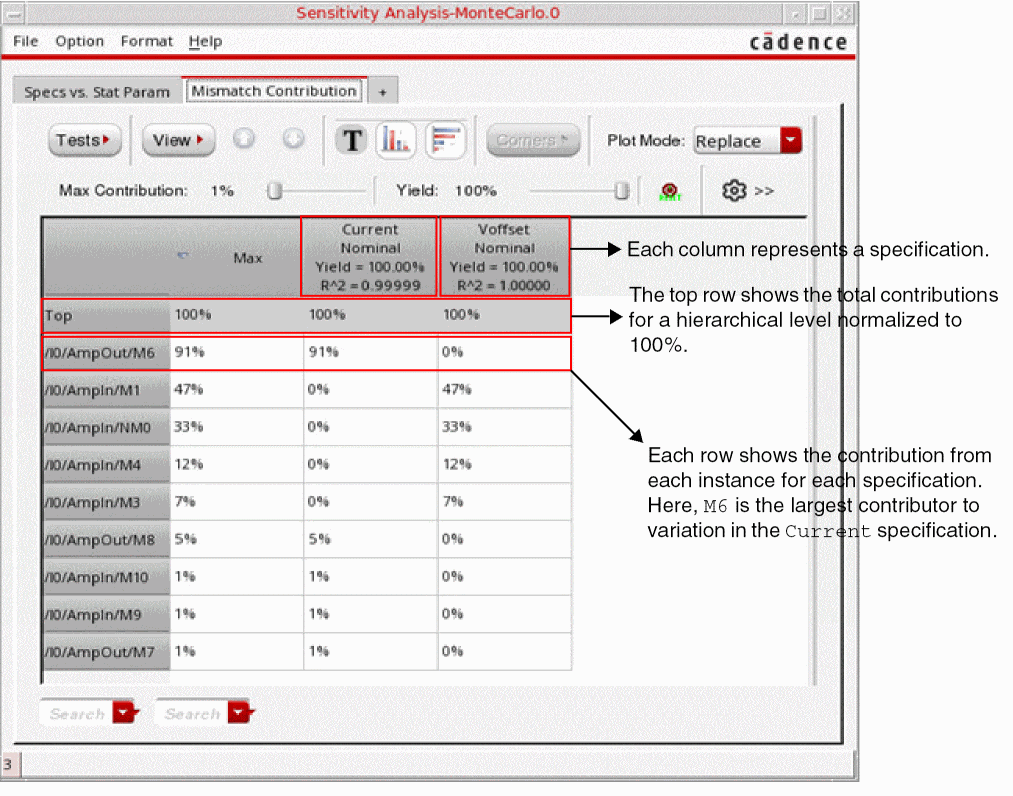Click the 47% Voffset cell for M1
The image size is (1013, 796).
pos(504,390)
